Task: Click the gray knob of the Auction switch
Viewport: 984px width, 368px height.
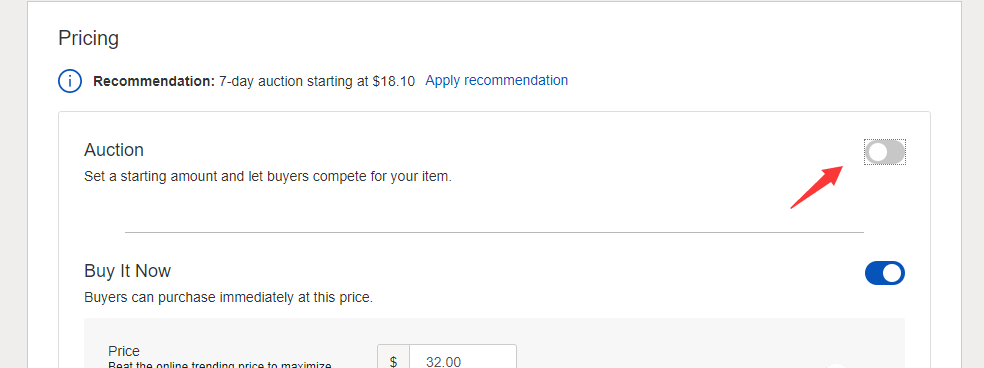Action: coord(878,153)
